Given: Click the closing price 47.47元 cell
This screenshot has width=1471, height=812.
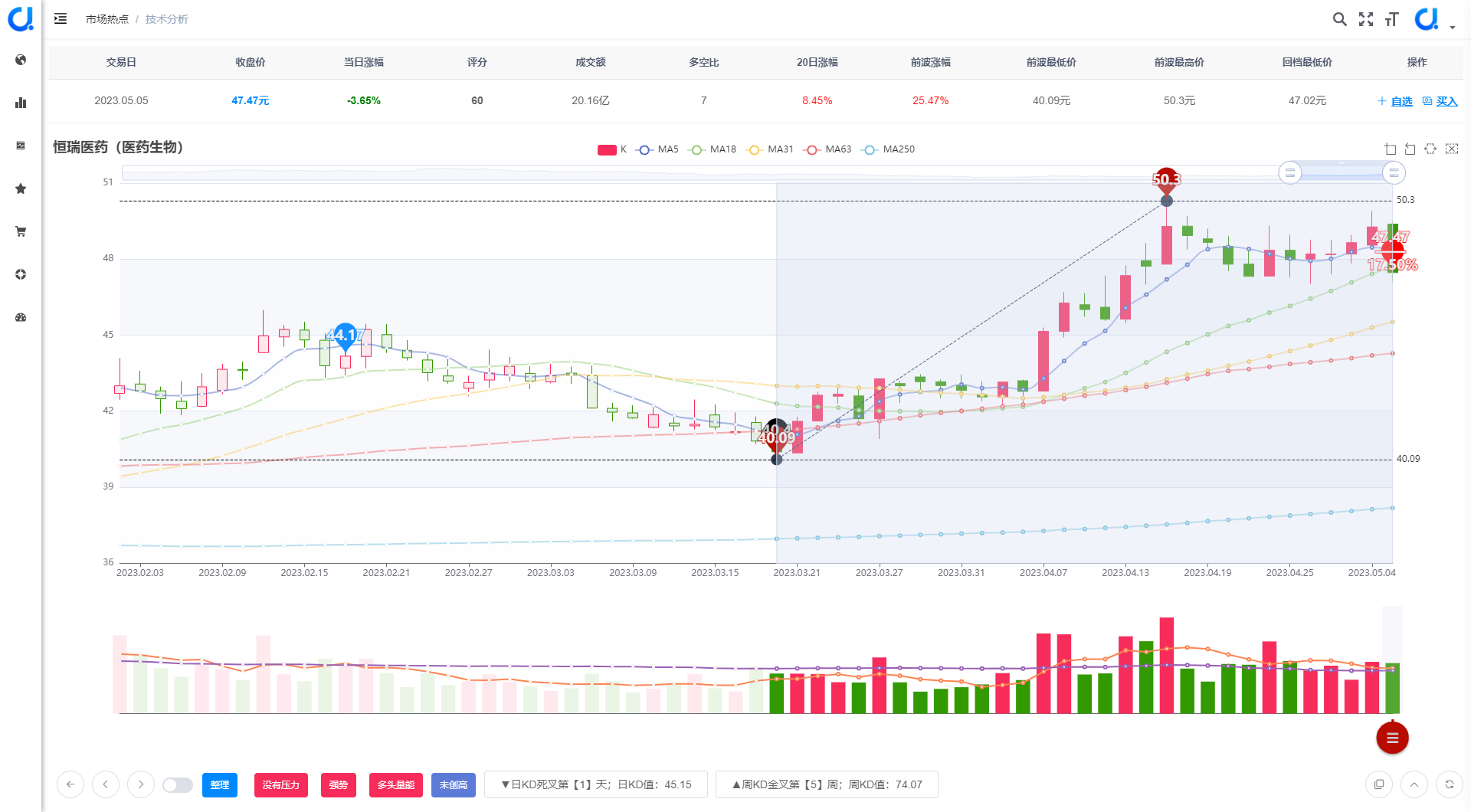Looking at the screenshot, I should click(251, 100).
